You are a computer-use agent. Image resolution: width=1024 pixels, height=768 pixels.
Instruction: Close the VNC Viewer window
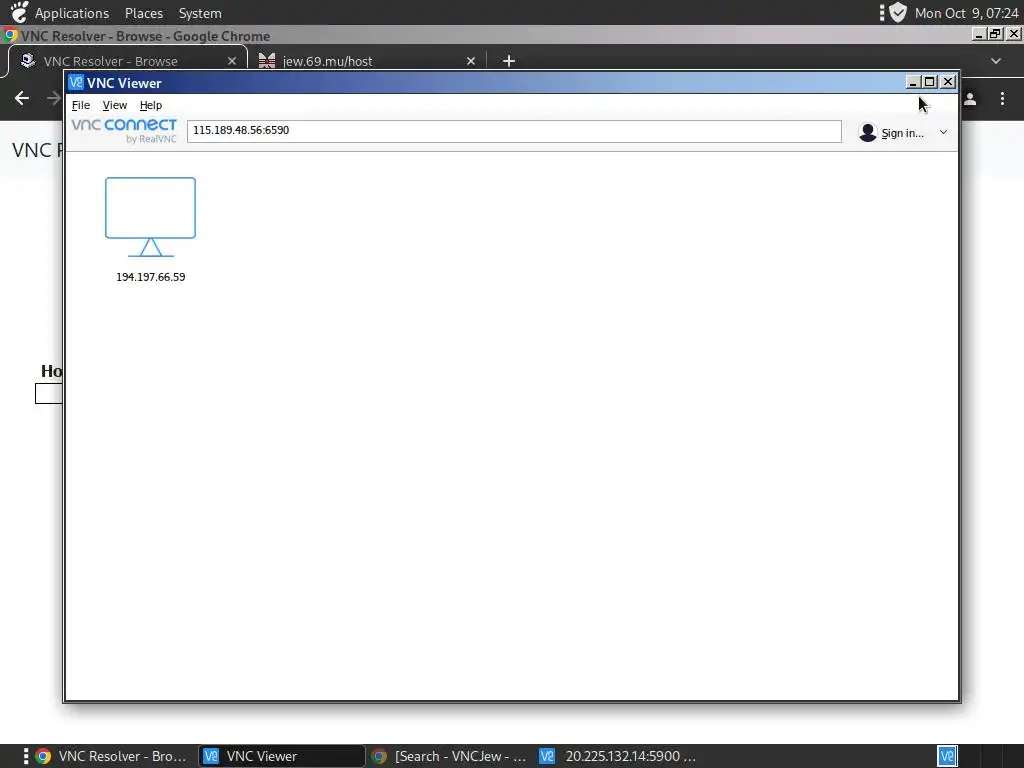point(948,82)
